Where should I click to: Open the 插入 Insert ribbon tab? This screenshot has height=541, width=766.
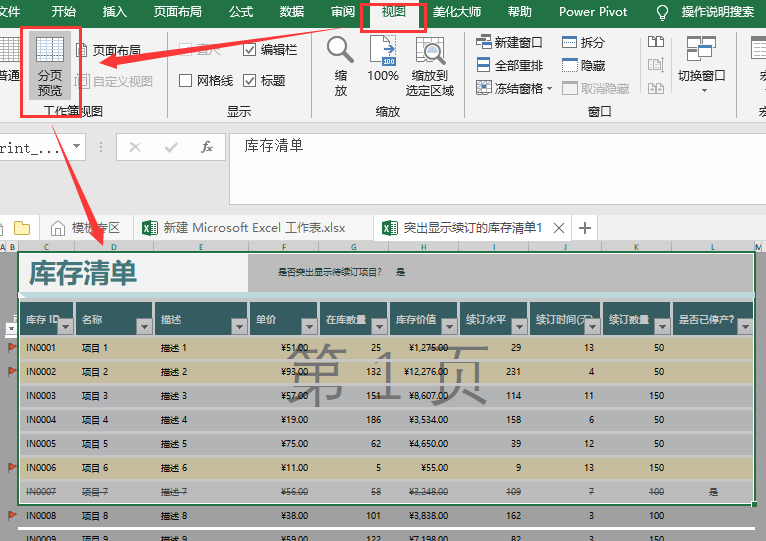coord(115,12)
